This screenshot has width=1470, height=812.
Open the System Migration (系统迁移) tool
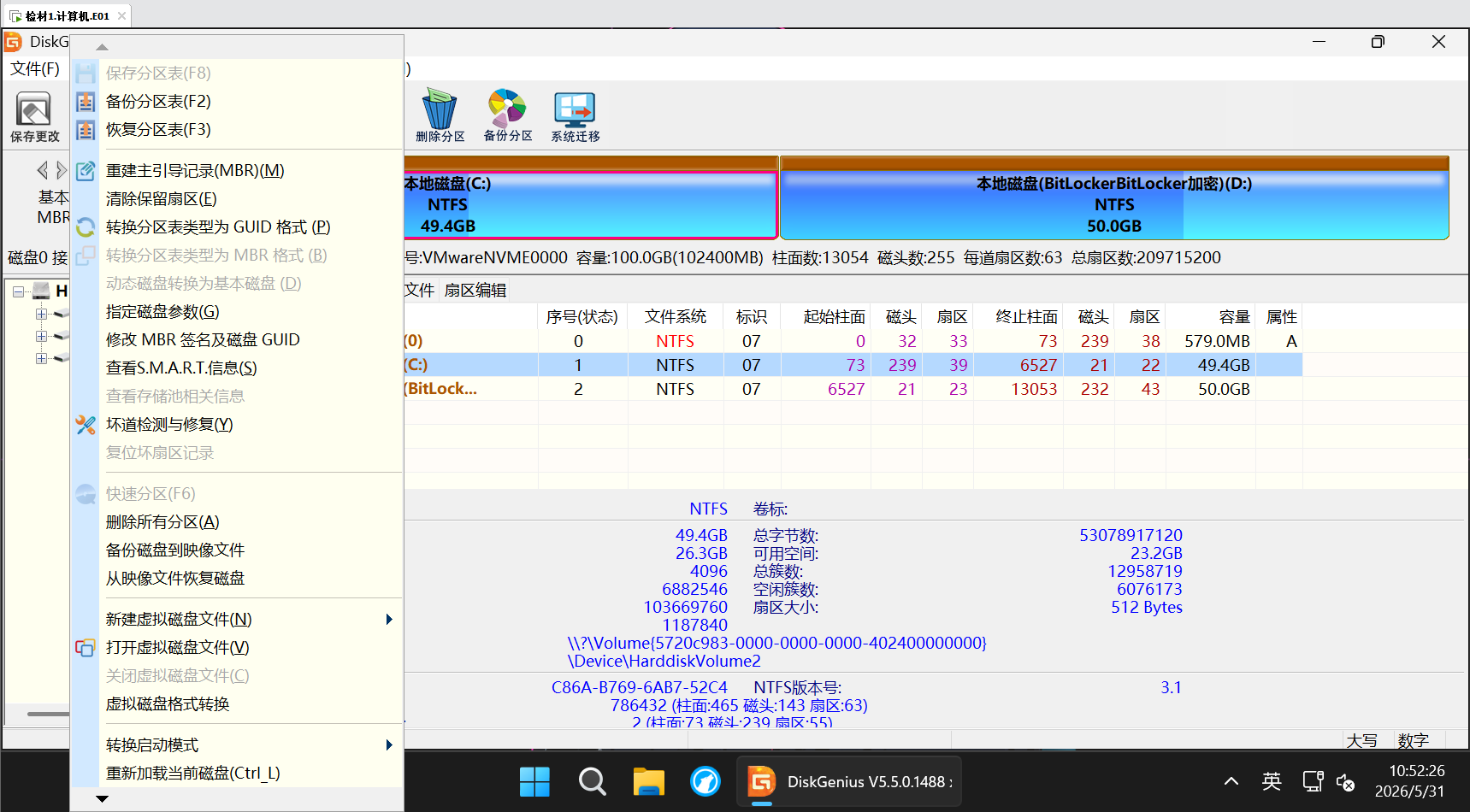(x=575, y=115)
